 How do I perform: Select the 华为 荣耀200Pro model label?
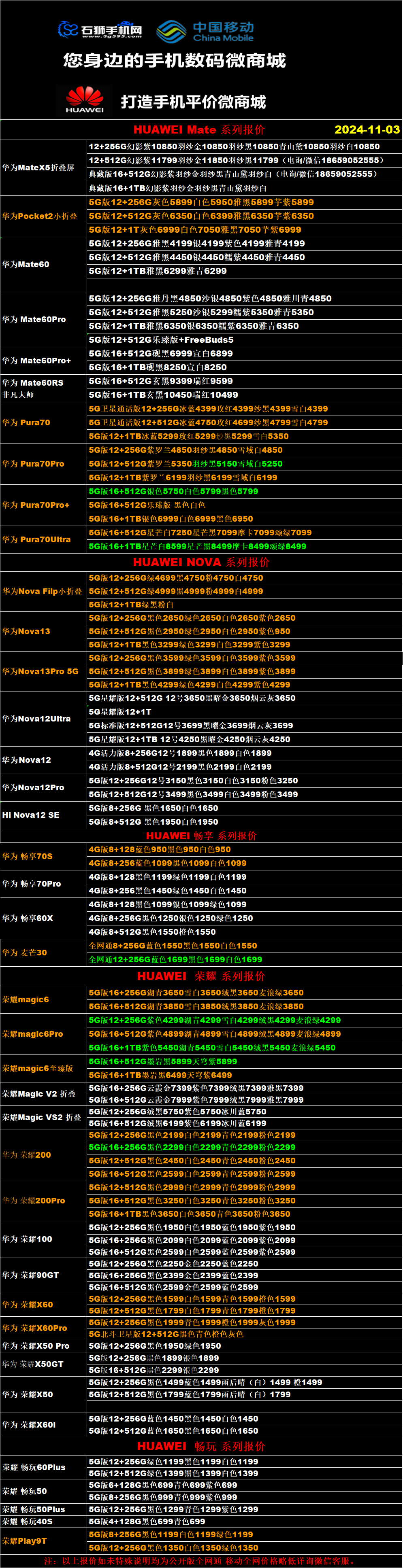pos(34,1201)
